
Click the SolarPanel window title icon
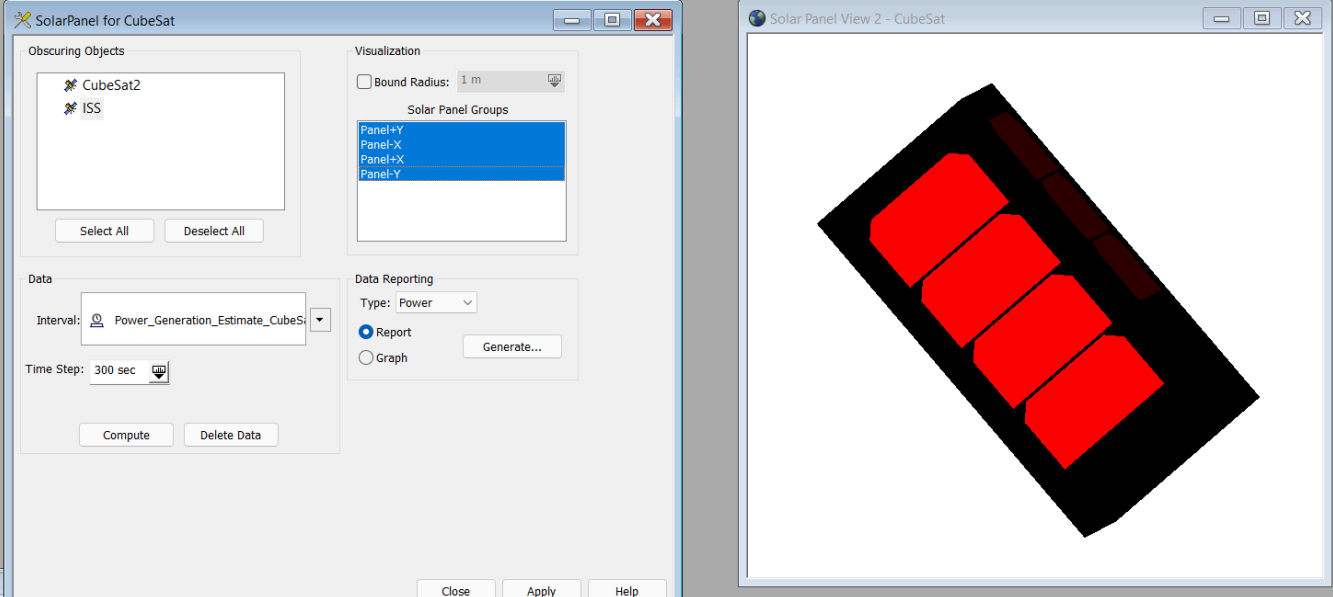coord(22,20)
